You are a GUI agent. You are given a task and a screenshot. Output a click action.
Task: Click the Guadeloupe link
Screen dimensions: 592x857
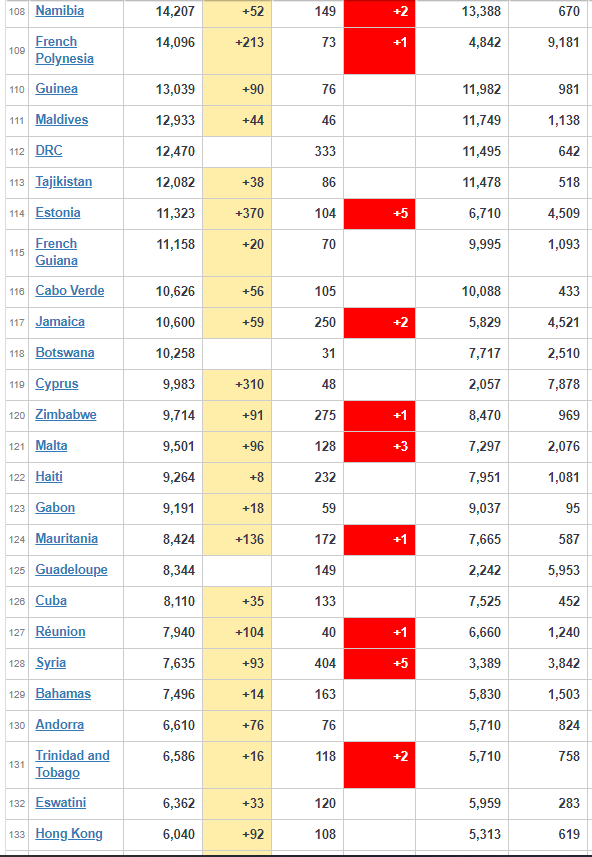click(x=72, y=570)
